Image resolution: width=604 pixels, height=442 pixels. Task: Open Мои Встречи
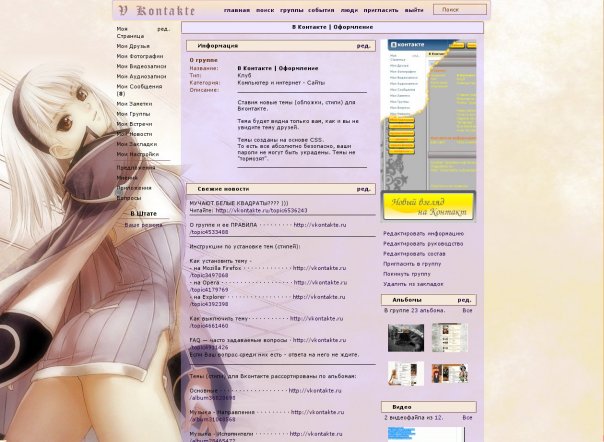(x=134, y=124)
